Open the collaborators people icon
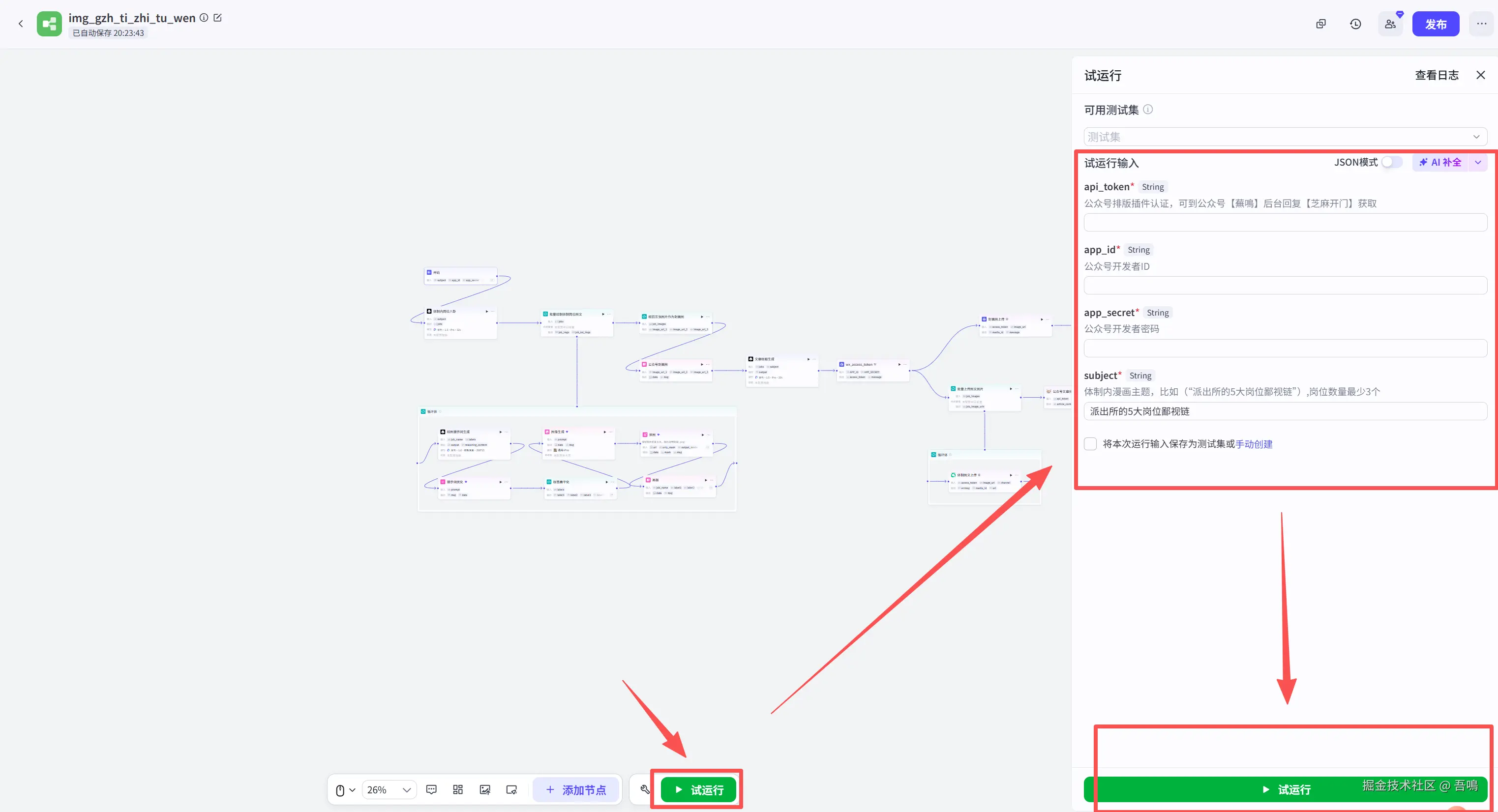The width and height of the screenshot is (1498, 812). [1390, 24]
